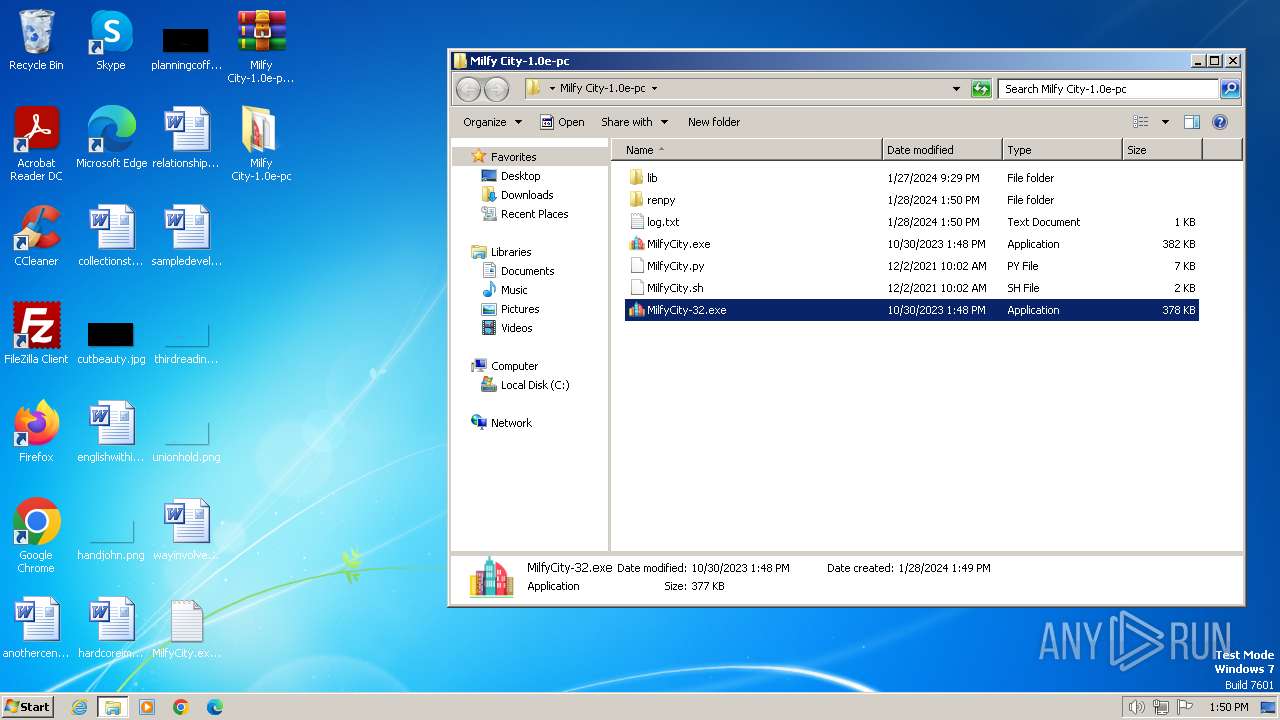This screenshot has height=720, width=1280.
Task: Open the More view options dropdown arrow
Action: pyautogui.click(x=1165, y=122)
